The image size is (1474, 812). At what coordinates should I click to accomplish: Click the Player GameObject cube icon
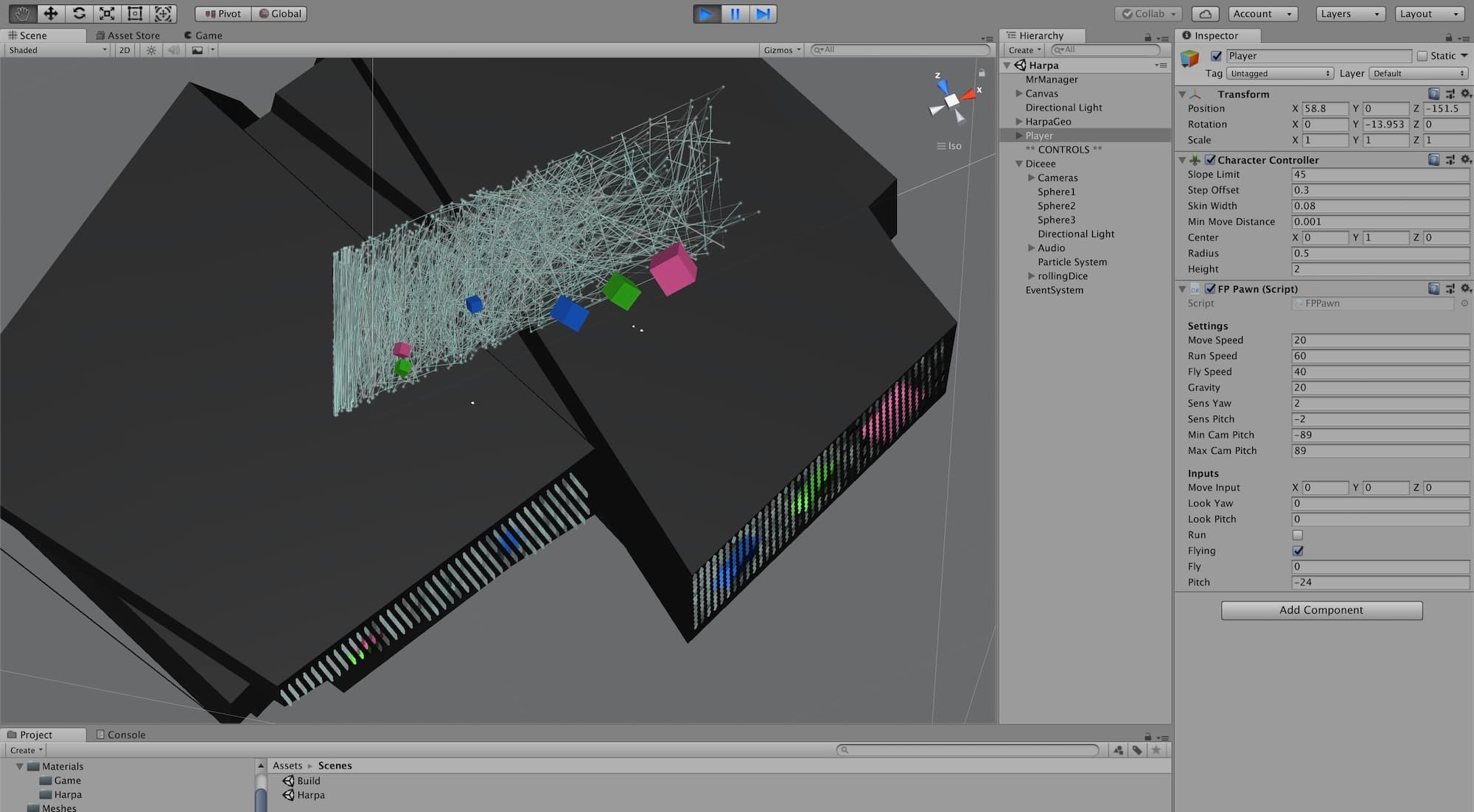[1190, 58]
